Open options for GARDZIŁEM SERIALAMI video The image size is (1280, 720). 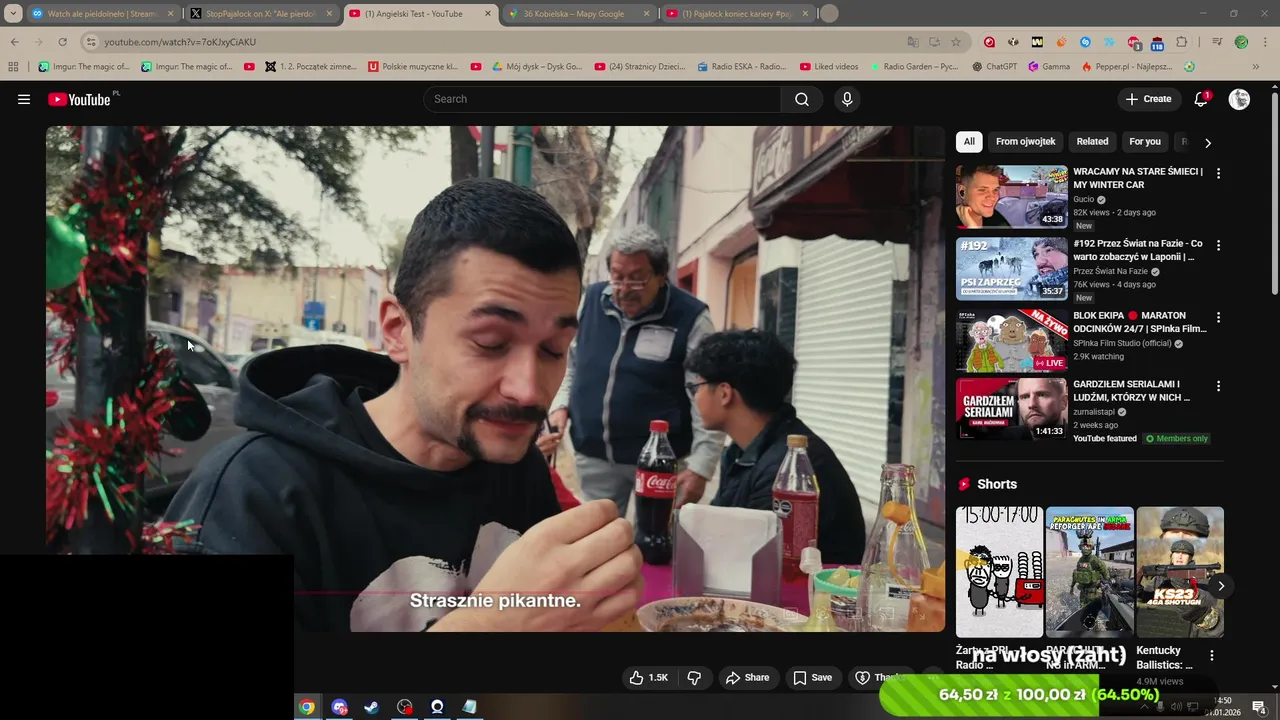1218,386
